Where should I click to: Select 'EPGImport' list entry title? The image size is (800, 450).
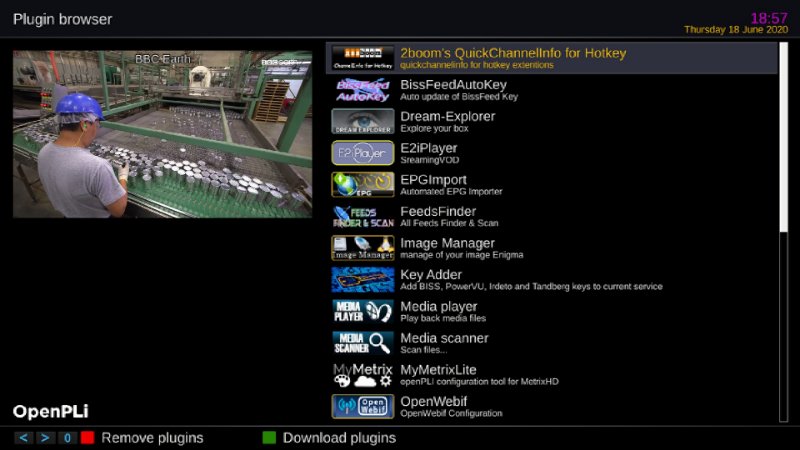tap(433, 180)
